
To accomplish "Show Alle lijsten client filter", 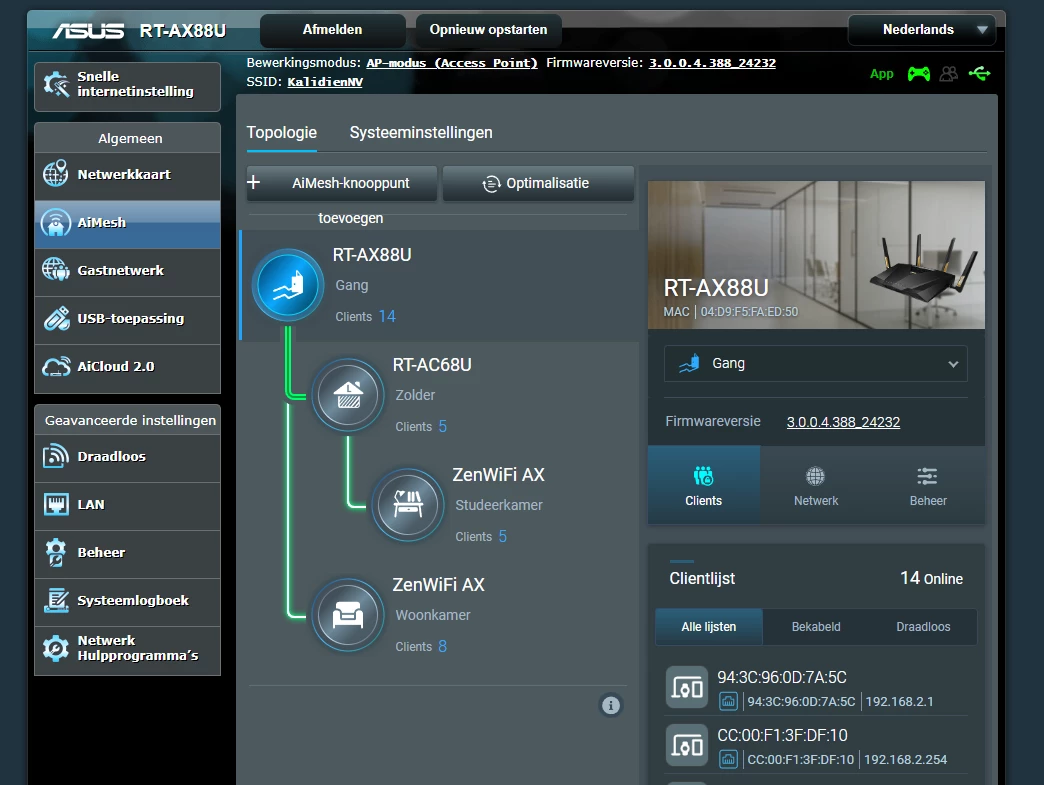I will coord(708,627).
